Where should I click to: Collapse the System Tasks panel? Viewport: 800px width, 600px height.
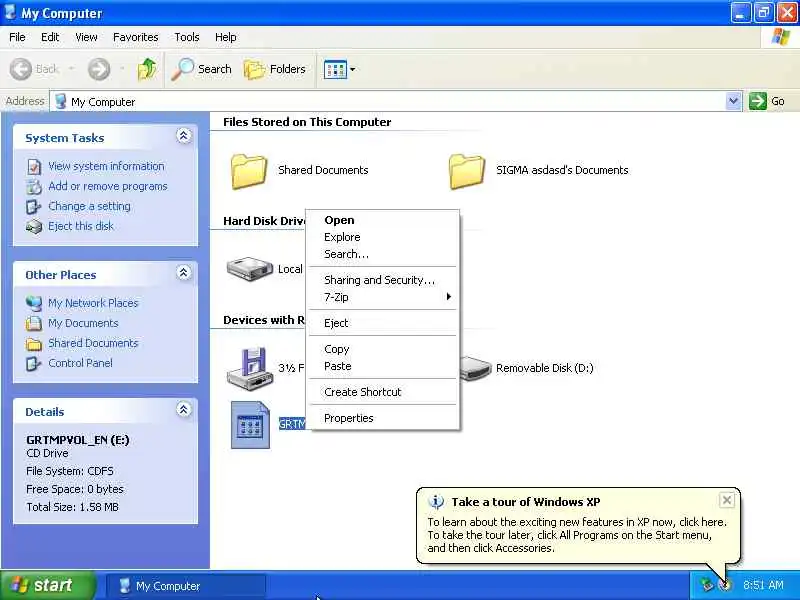coord(184,136)
